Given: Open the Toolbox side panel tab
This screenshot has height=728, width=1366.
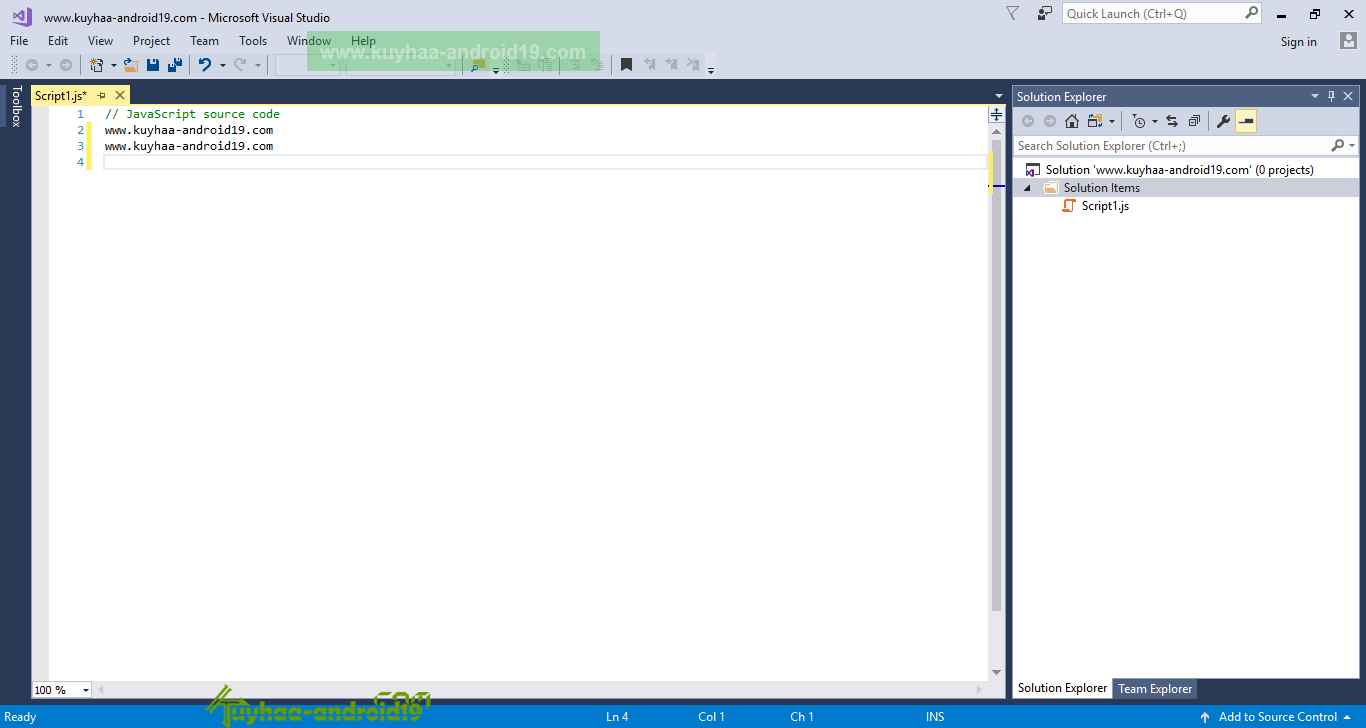Looking at the screenshot, I should pyautogui.click(x=16, y=106).
